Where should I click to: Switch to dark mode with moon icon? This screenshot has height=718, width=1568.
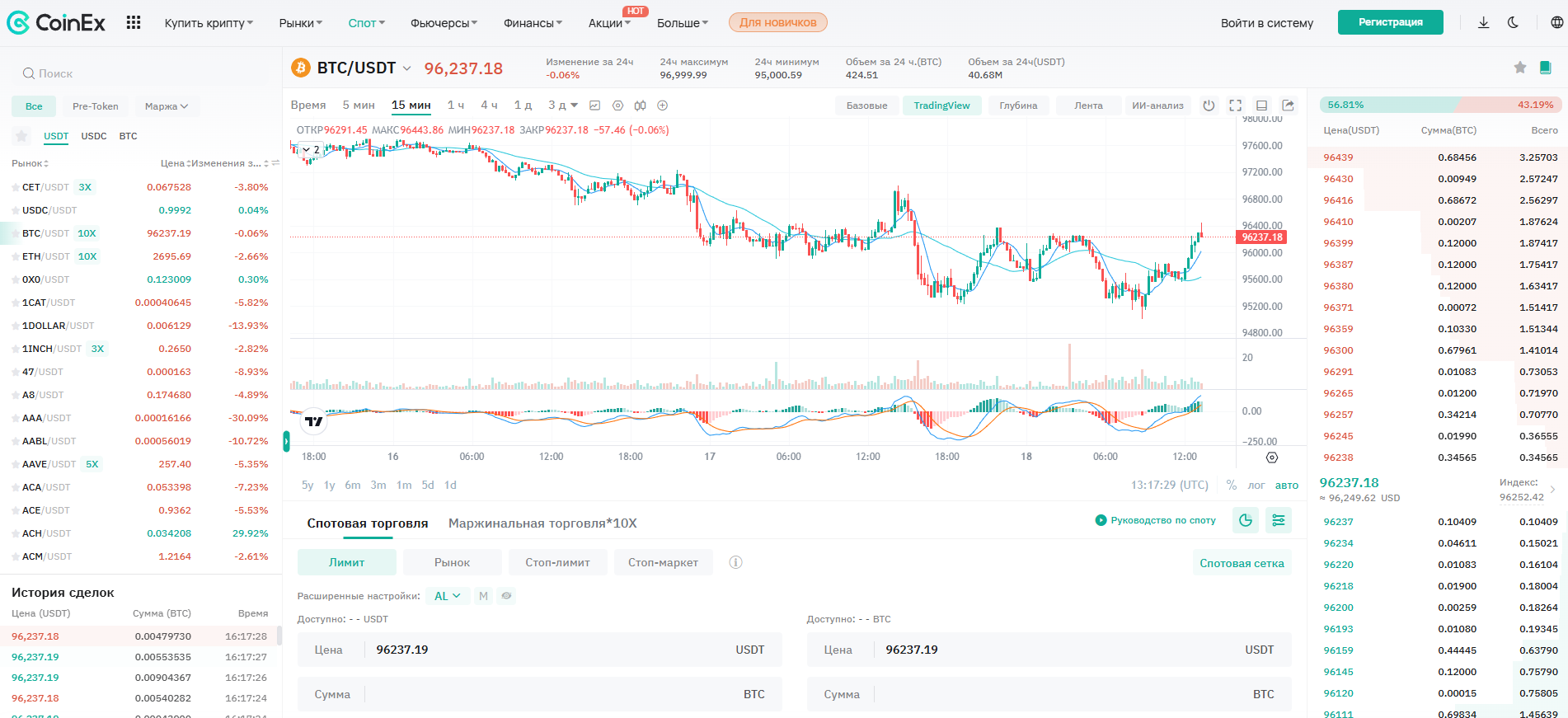tap(1513, 22)
